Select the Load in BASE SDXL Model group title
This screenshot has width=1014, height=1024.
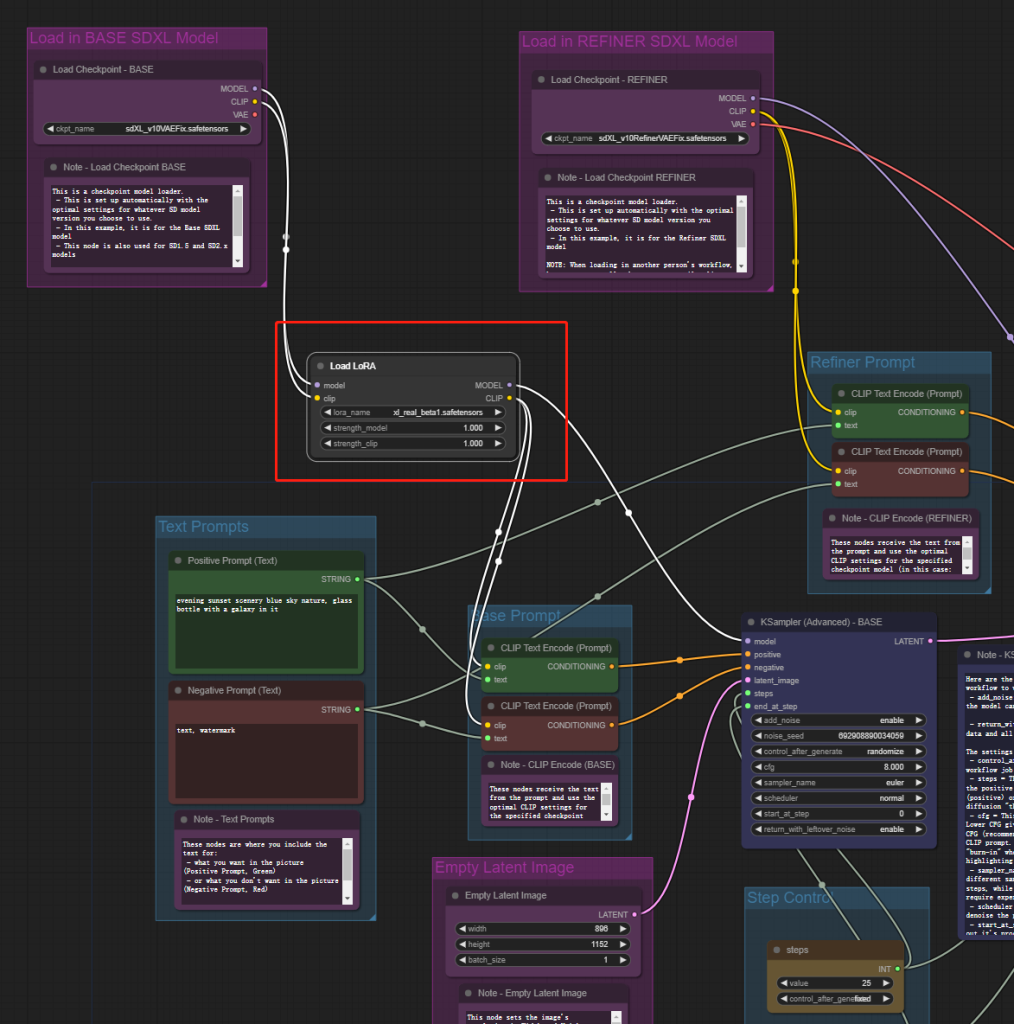pos(124,38)
